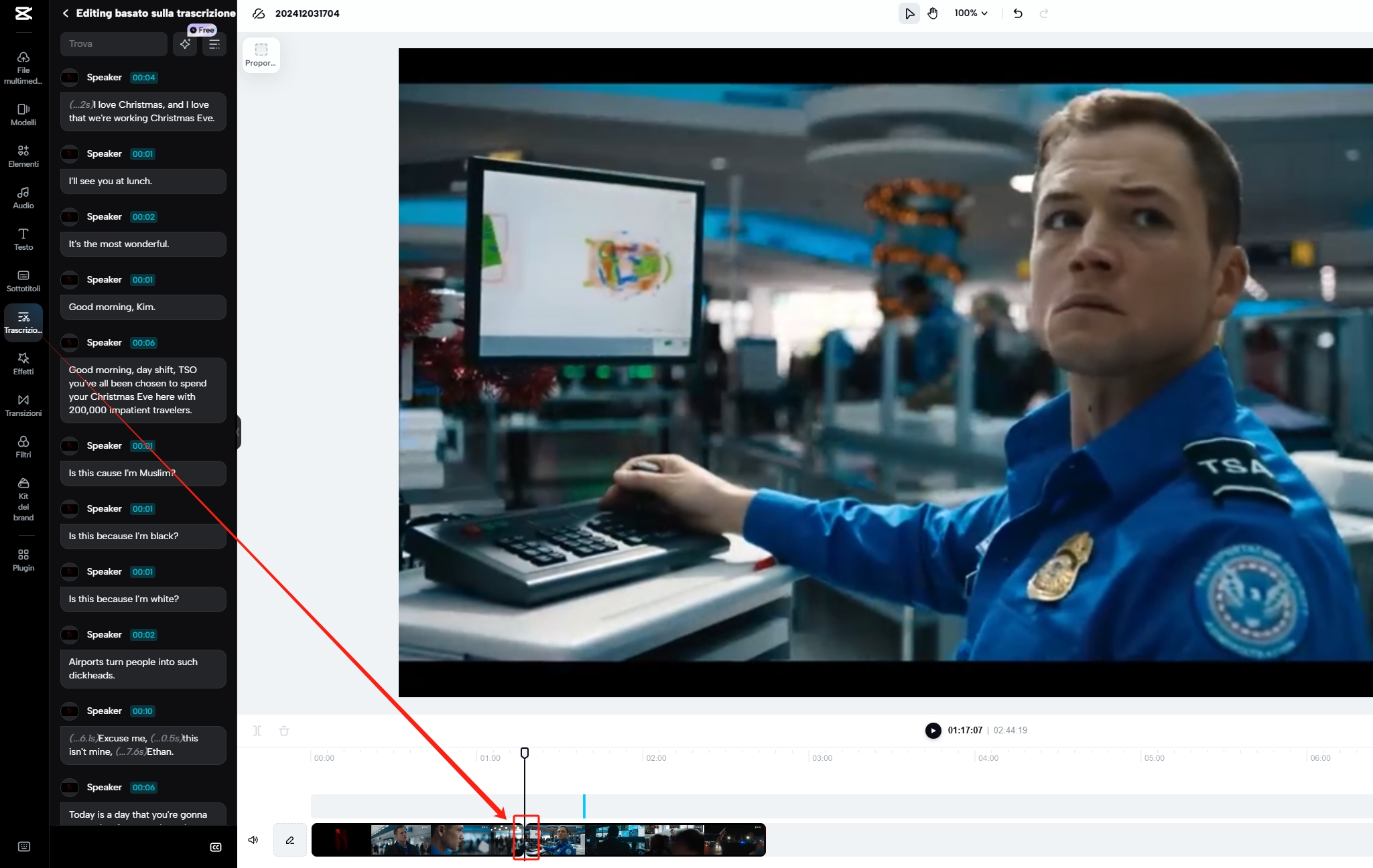Open the transcript filter list icon

(214, 44)
